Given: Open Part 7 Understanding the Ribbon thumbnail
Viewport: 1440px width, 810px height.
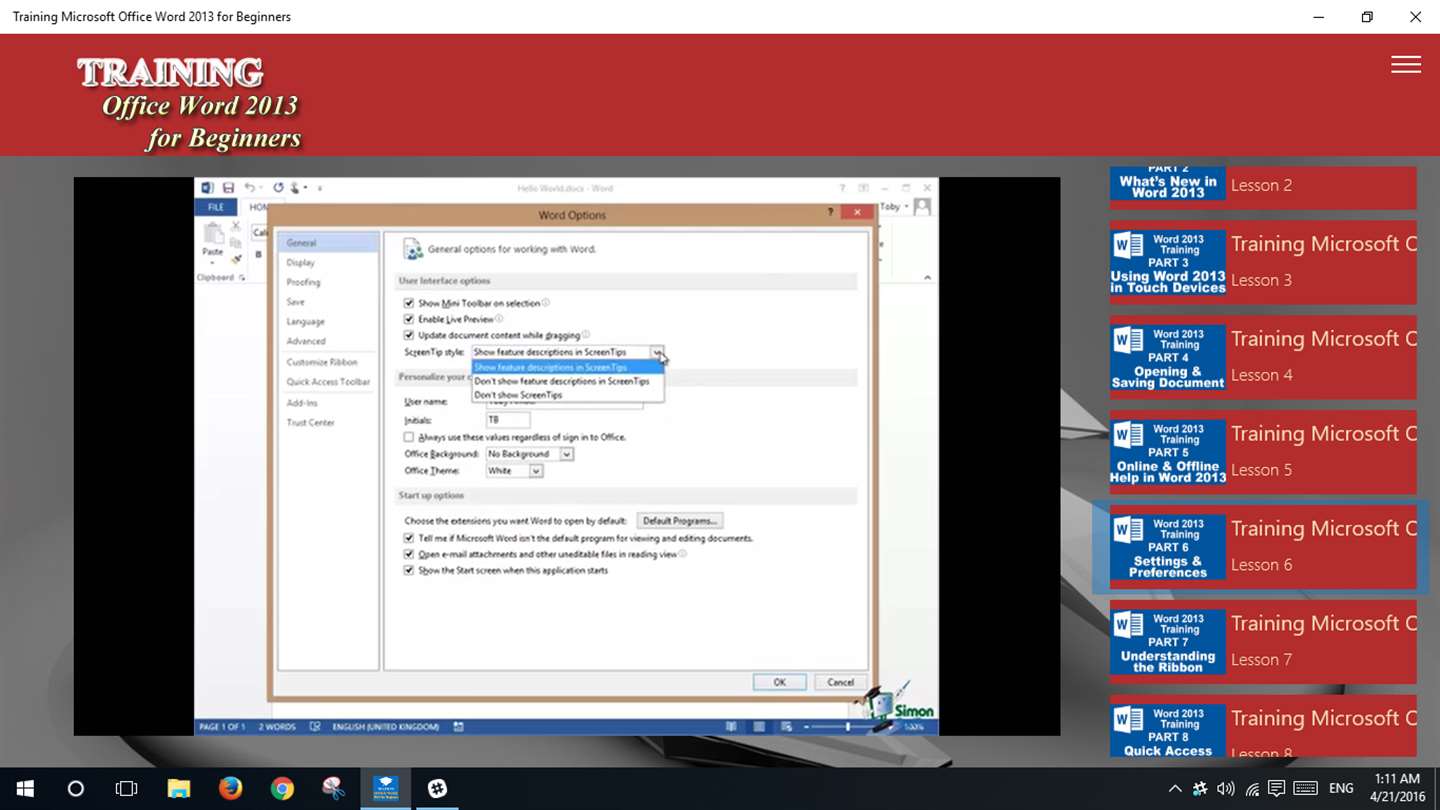Looking at the screenshot, I should 1168,643.
